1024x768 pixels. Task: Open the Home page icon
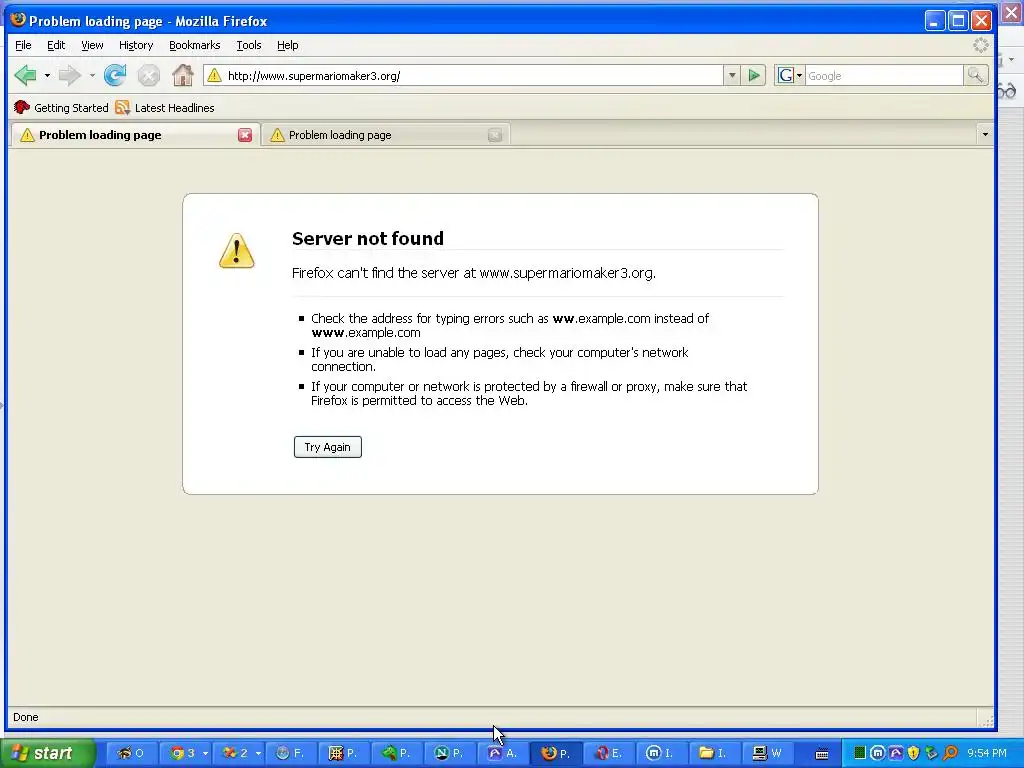coord(183,76)
